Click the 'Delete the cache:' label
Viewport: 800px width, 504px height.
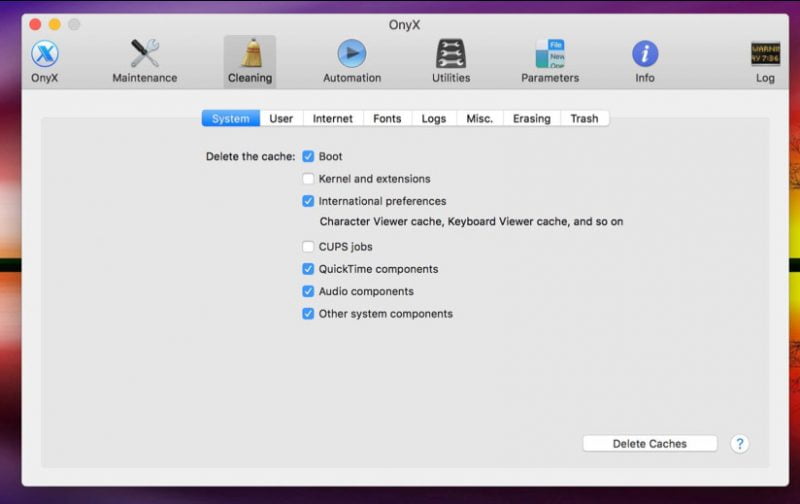(251, 157)
